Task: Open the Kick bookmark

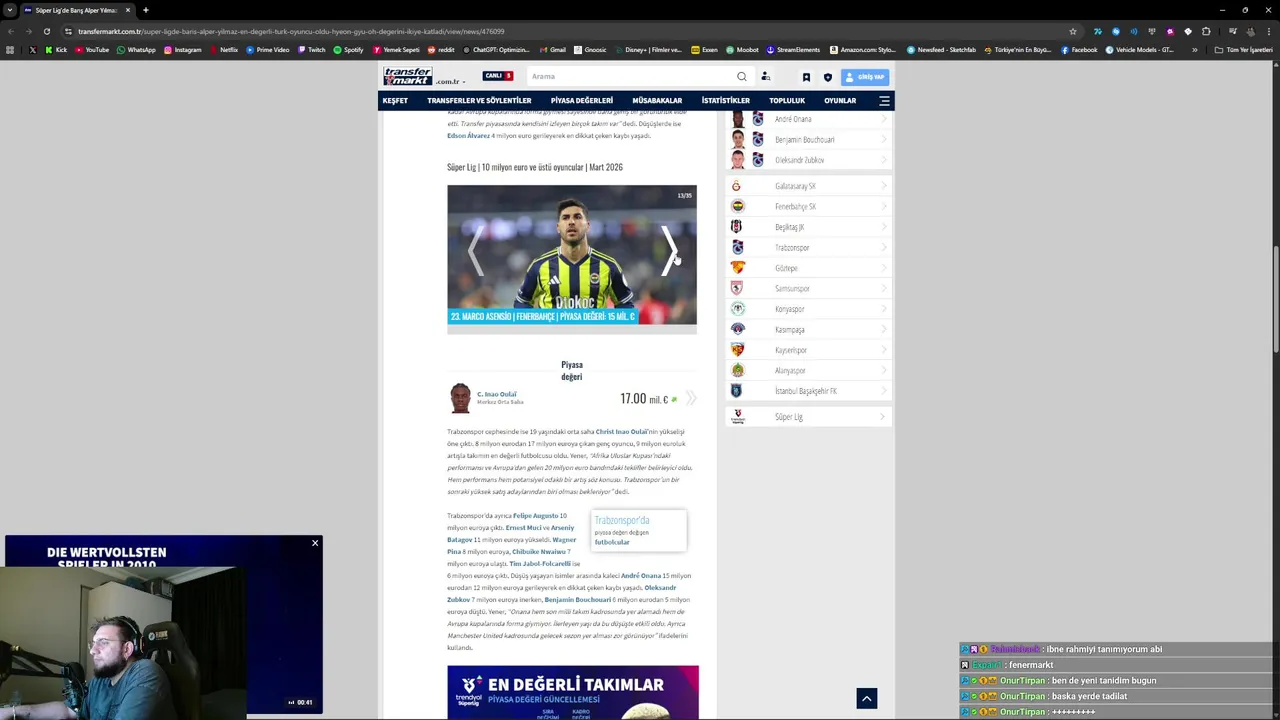Action: (x=56, y=50)
